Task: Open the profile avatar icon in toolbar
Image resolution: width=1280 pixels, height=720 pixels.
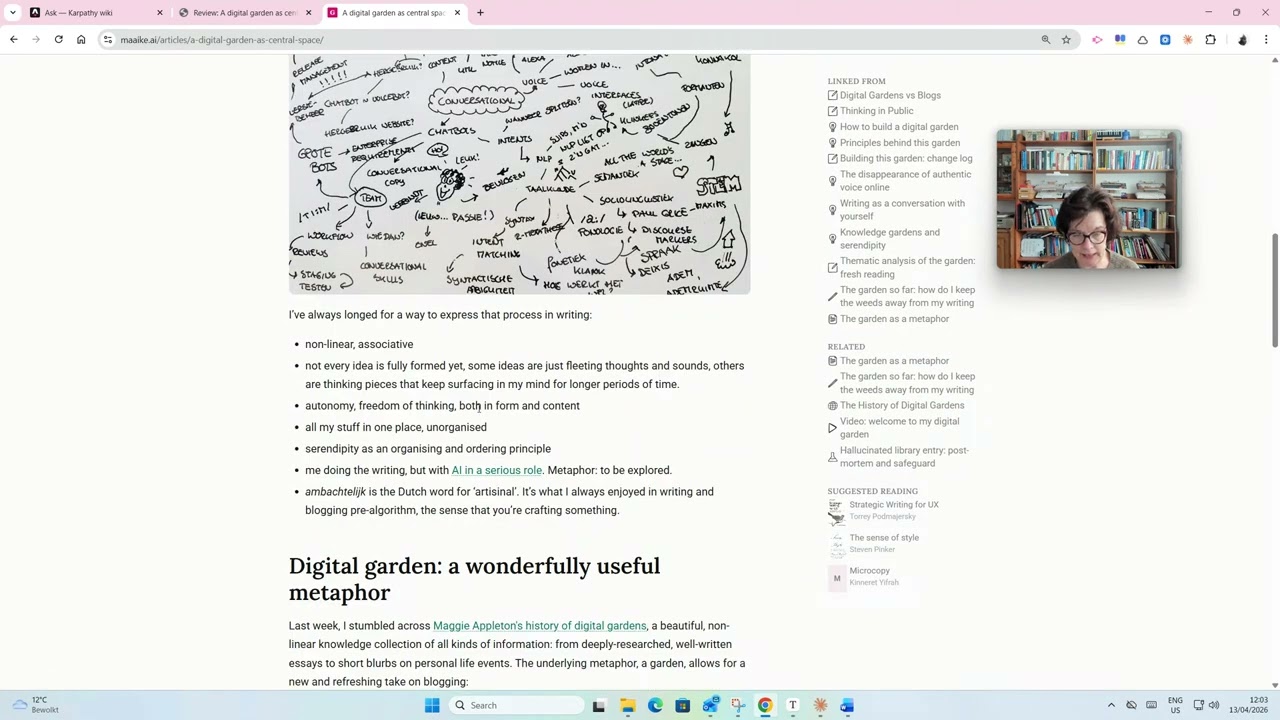Action: pos(1242,40)
